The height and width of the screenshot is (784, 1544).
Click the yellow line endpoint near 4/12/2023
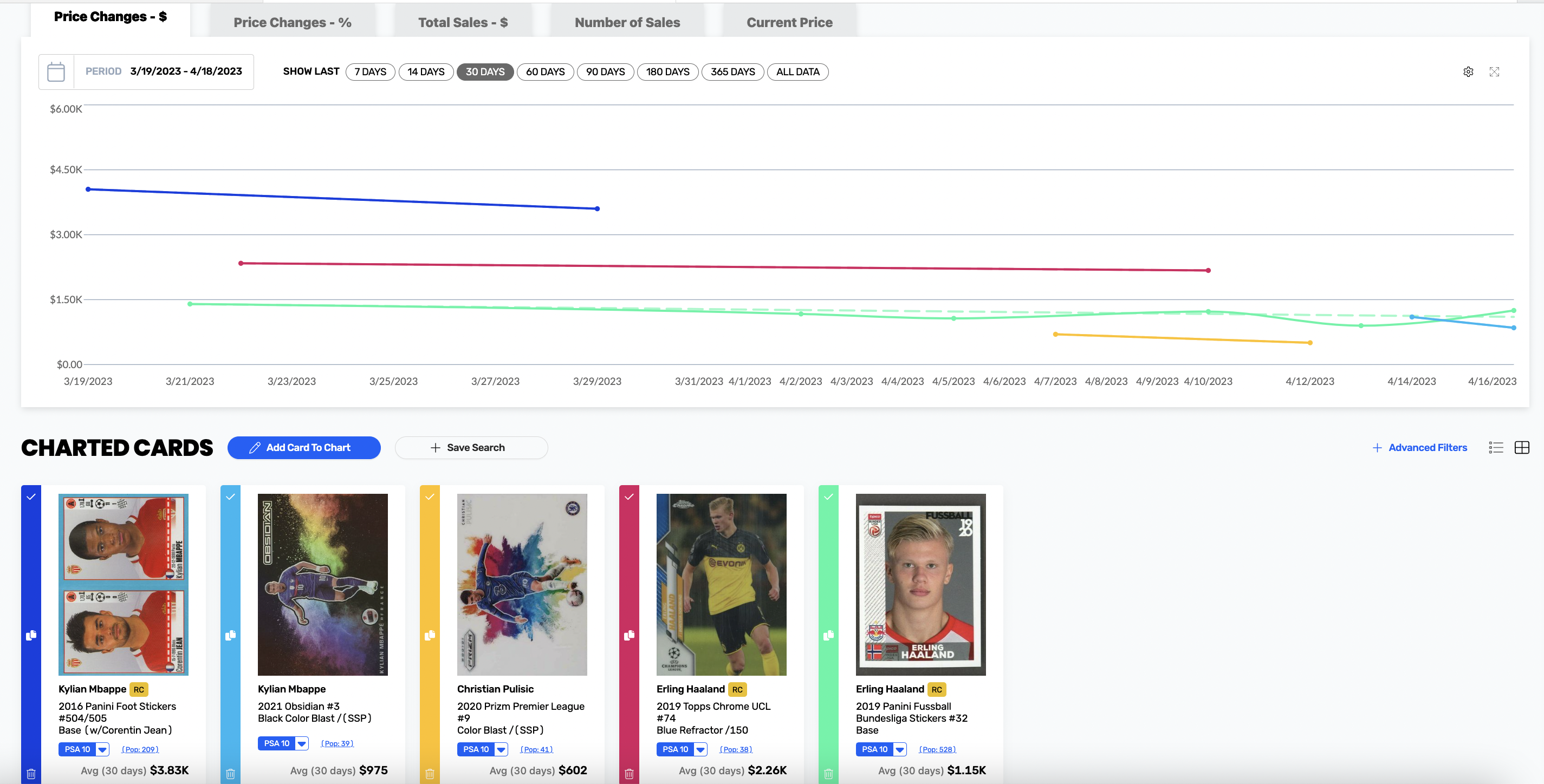1311,343
